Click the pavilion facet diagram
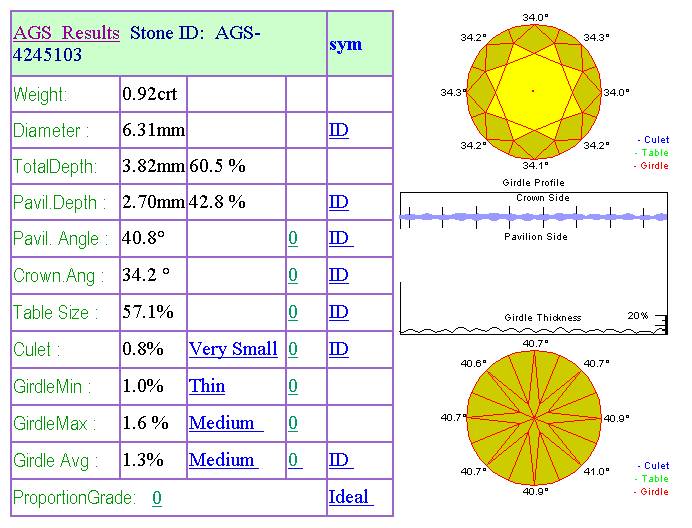 pos(534,418)
